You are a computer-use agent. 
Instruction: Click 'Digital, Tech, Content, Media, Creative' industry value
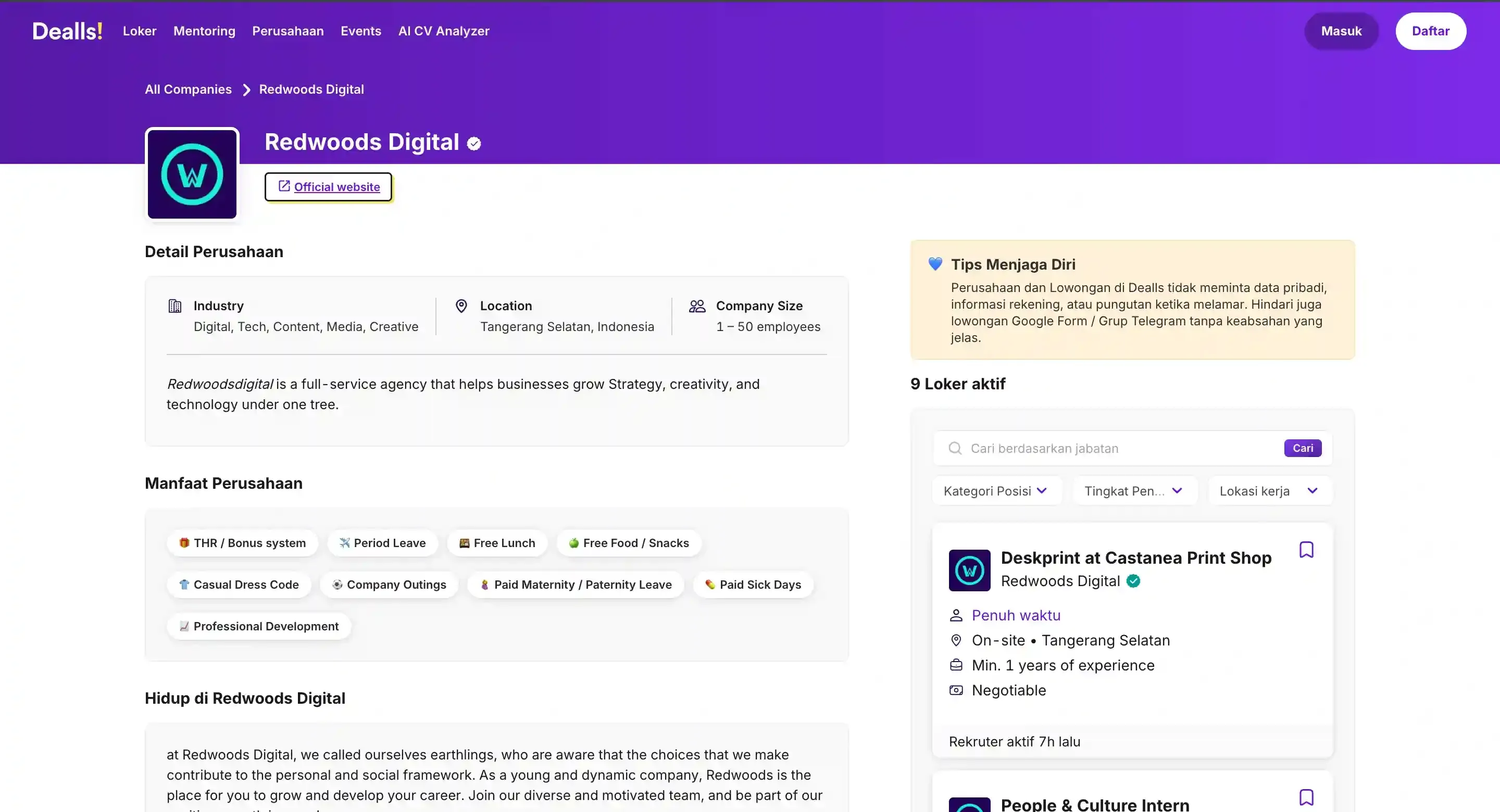(x=306, y=326)
